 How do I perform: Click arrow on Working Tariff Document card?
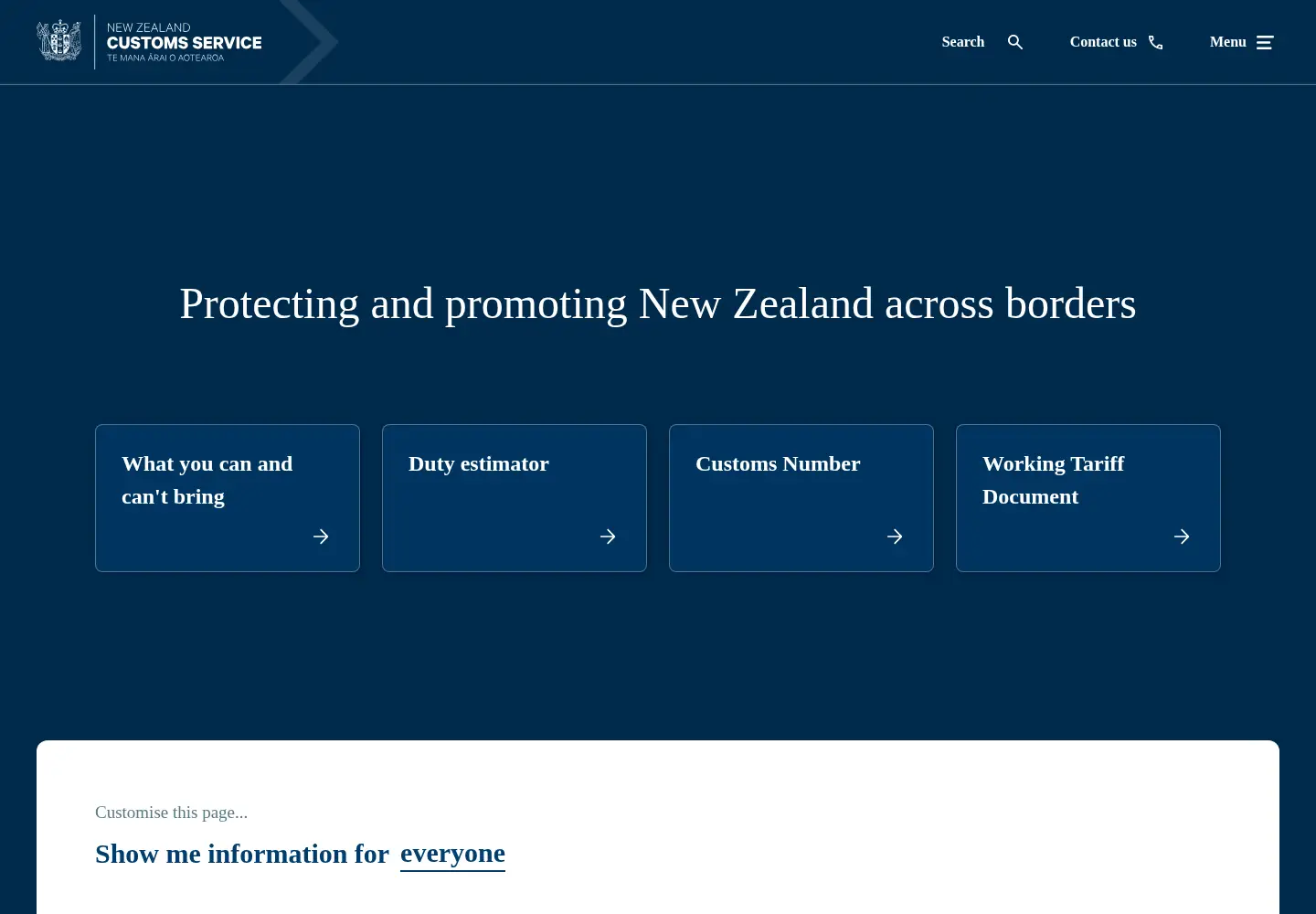1182,537
